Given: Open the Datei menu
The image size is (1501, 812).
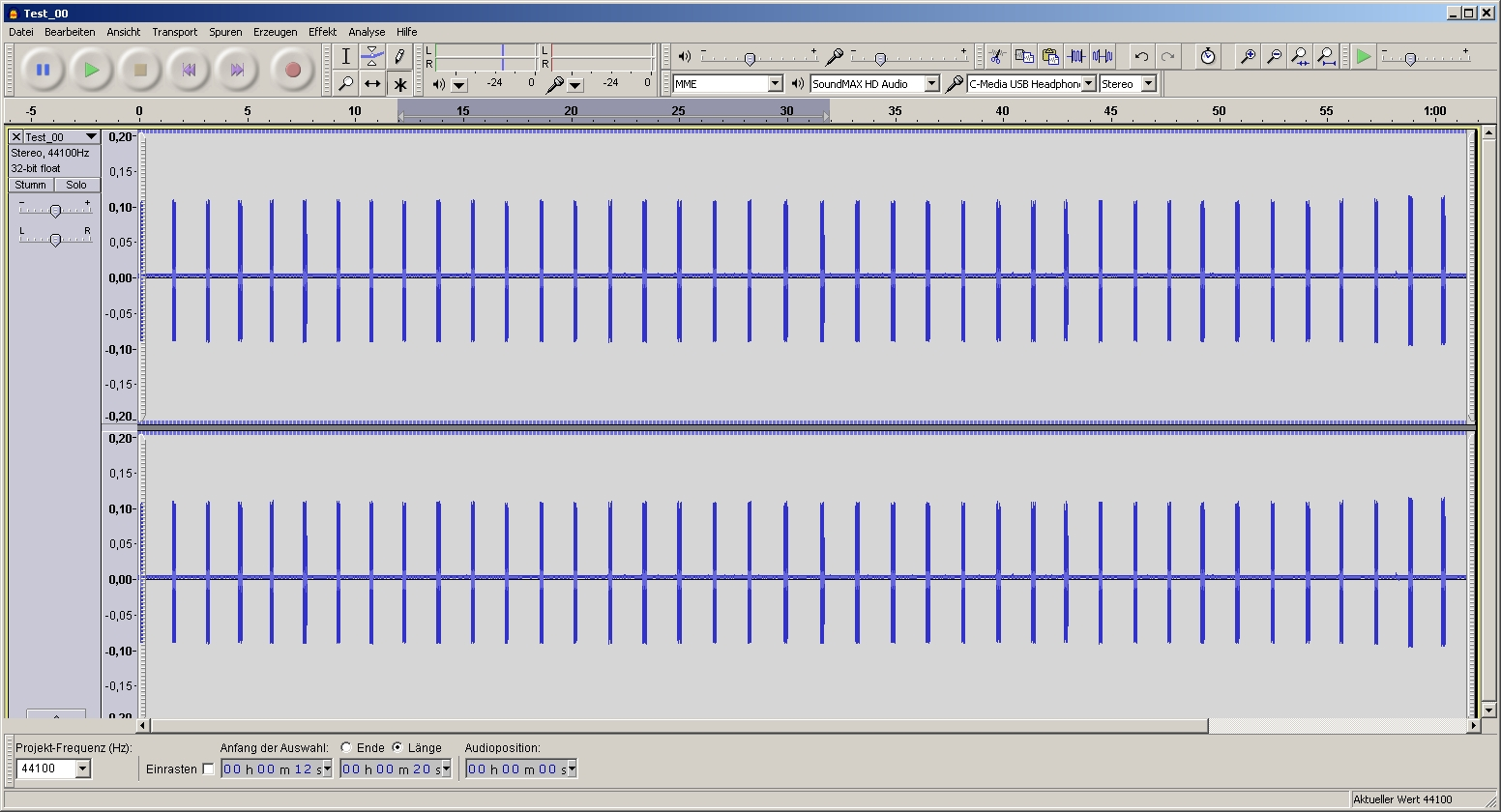Looking at the screenshot, I should click(21, 32).
